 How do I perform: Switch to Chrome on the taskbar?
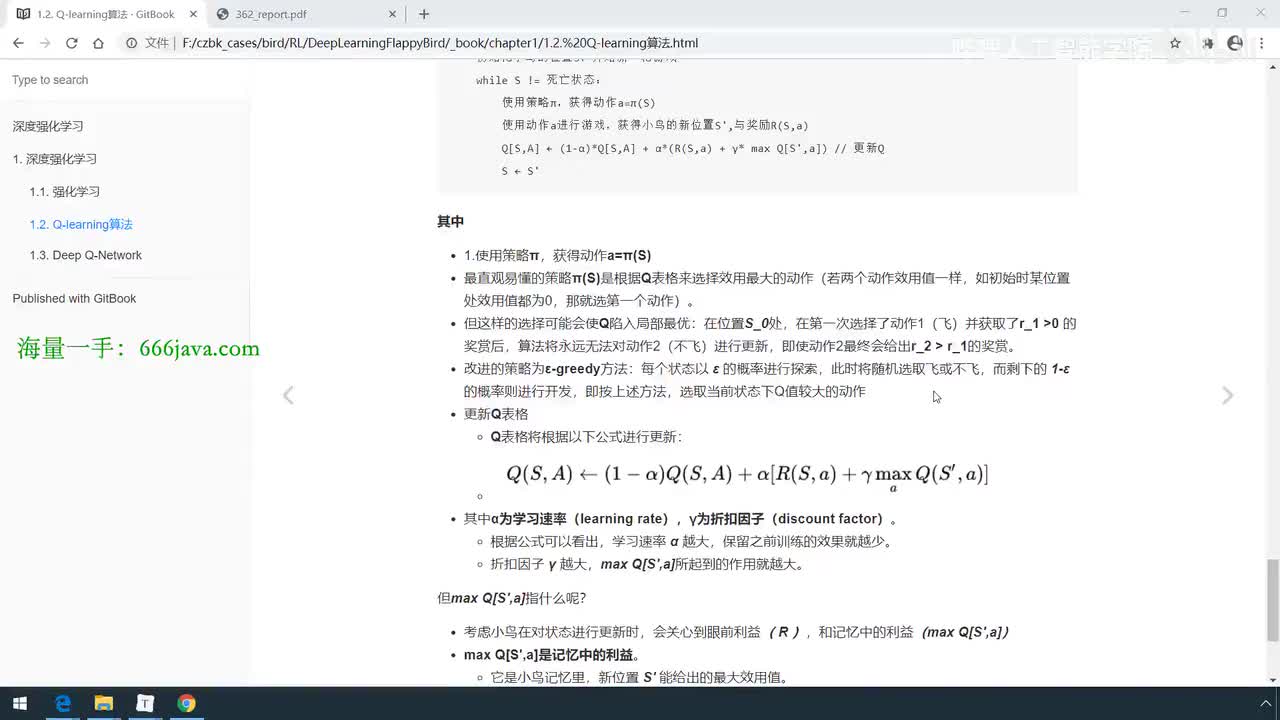point(186,703)
